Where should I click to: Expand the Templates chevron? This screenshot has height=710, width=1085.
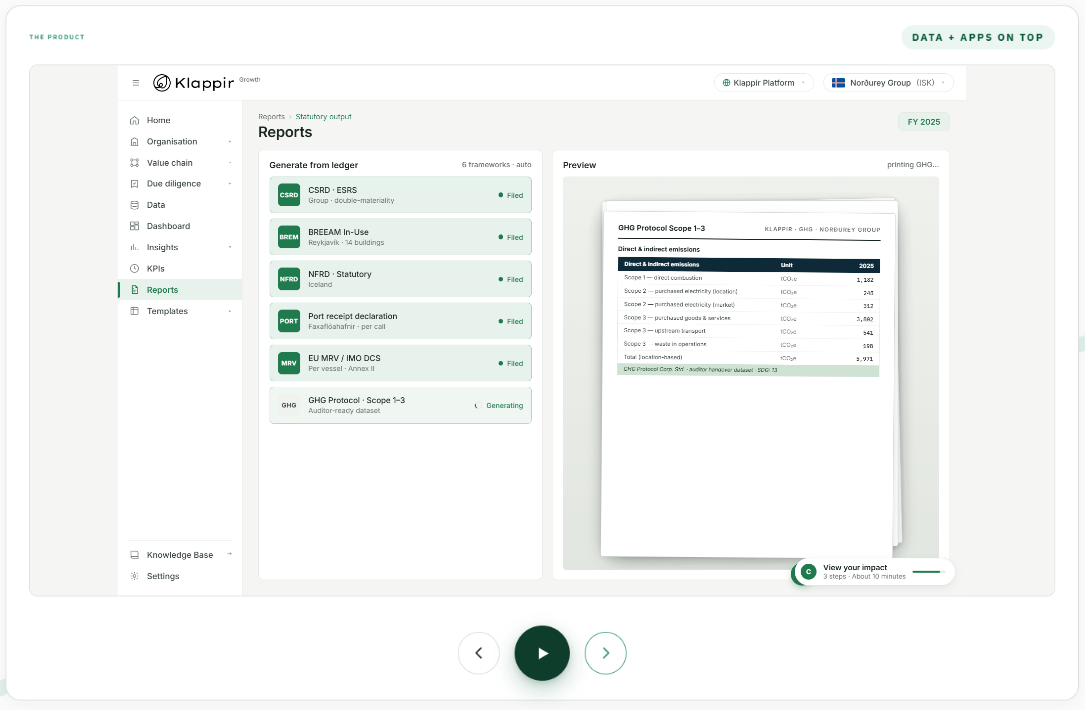tap(230, 311)
